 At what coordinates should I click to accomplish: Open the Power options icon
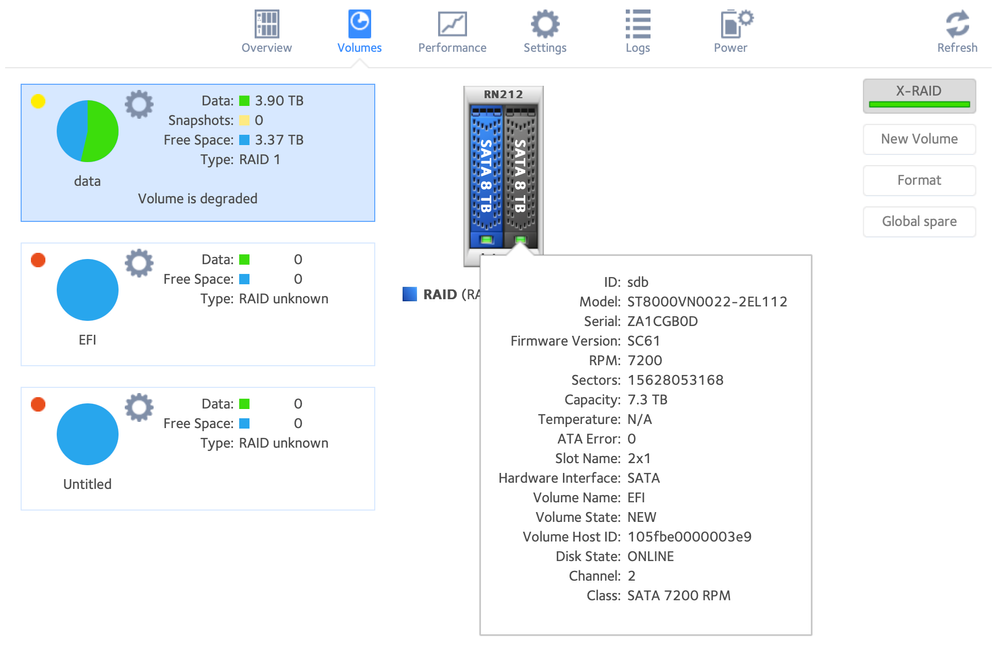click(735, 24)
